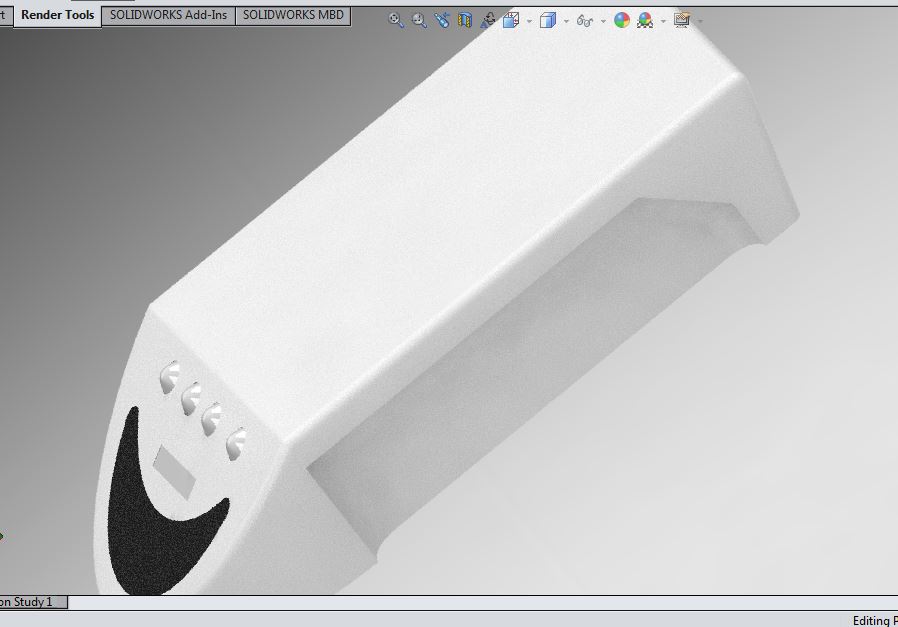Click Dynamic Annotation Views icon

click(x=488, y=21)
